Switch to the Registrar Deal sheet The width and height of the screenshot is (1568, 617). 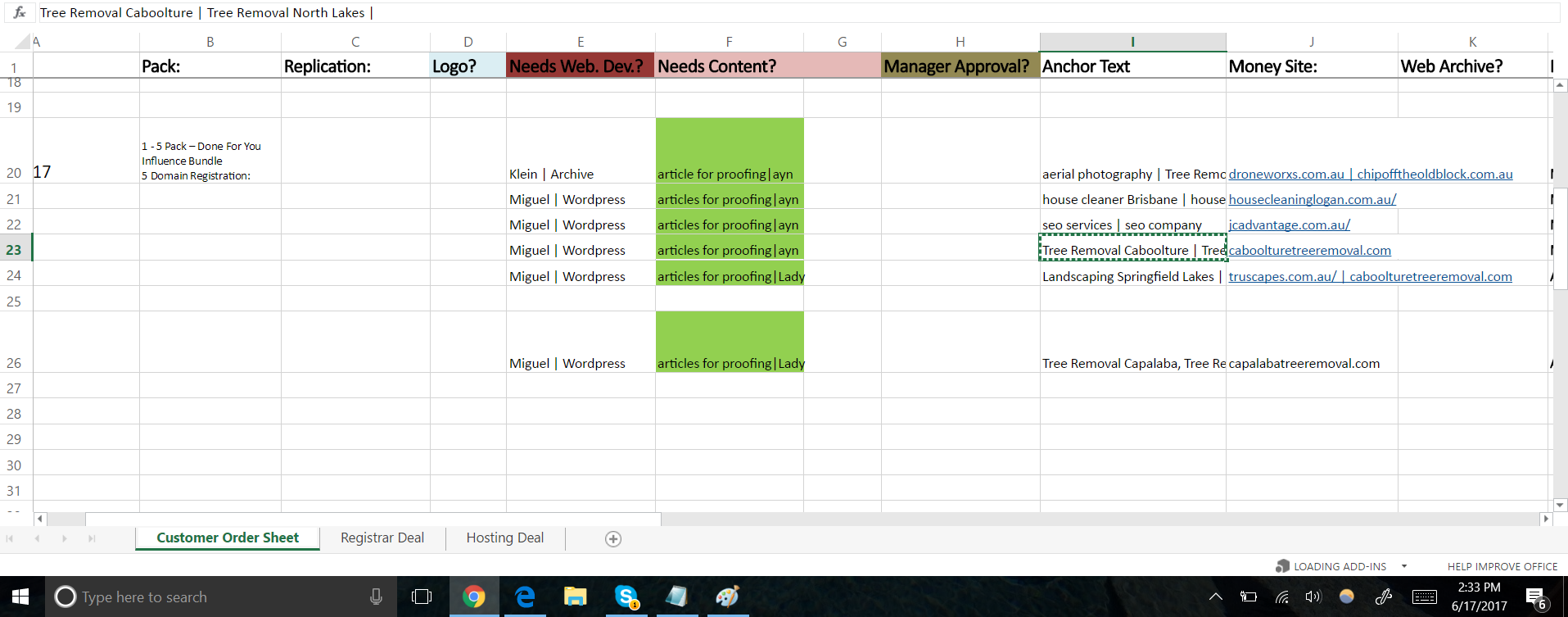[x=382, y=538]
